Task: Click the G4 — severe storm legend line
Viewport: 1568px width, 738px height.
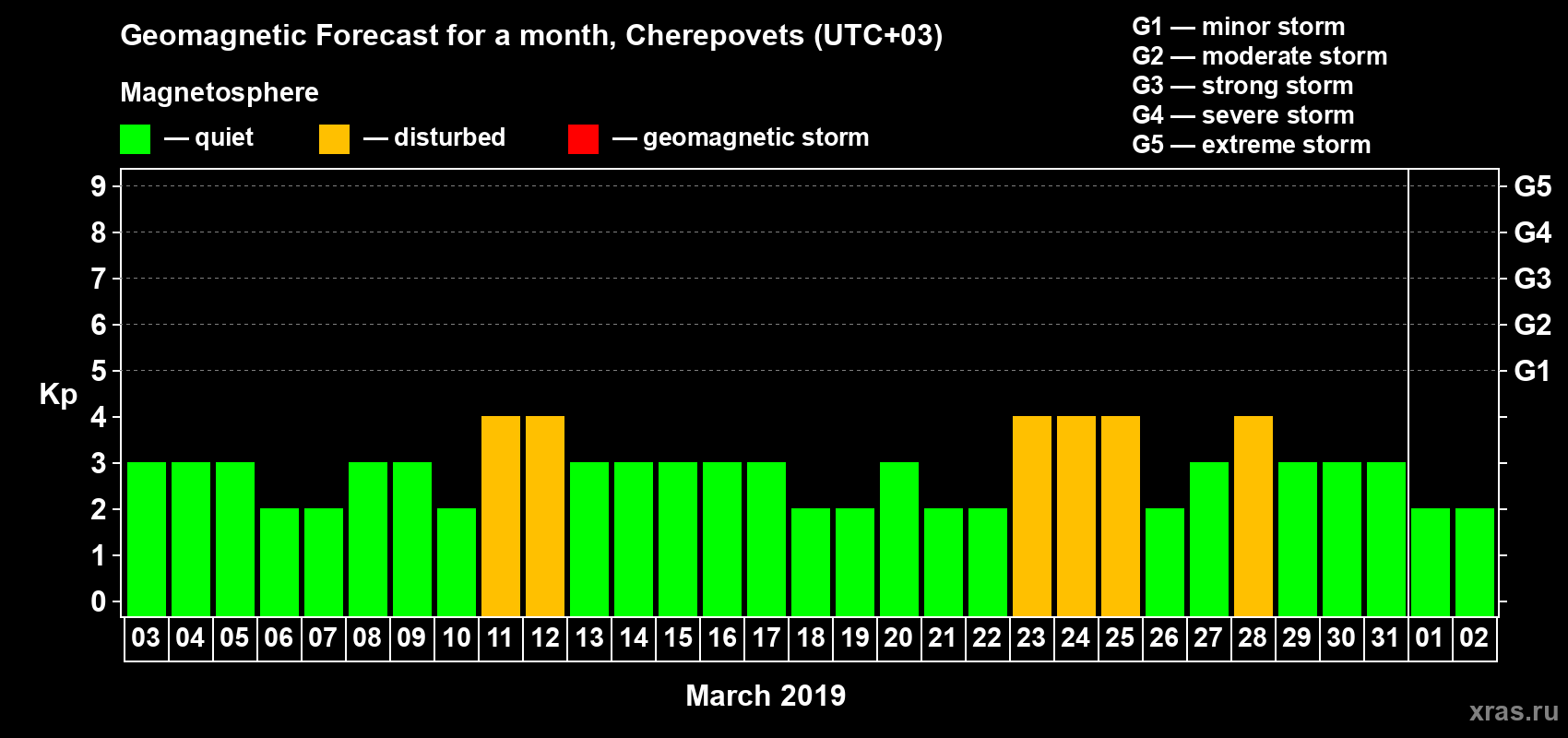Action: [1243, 115]
